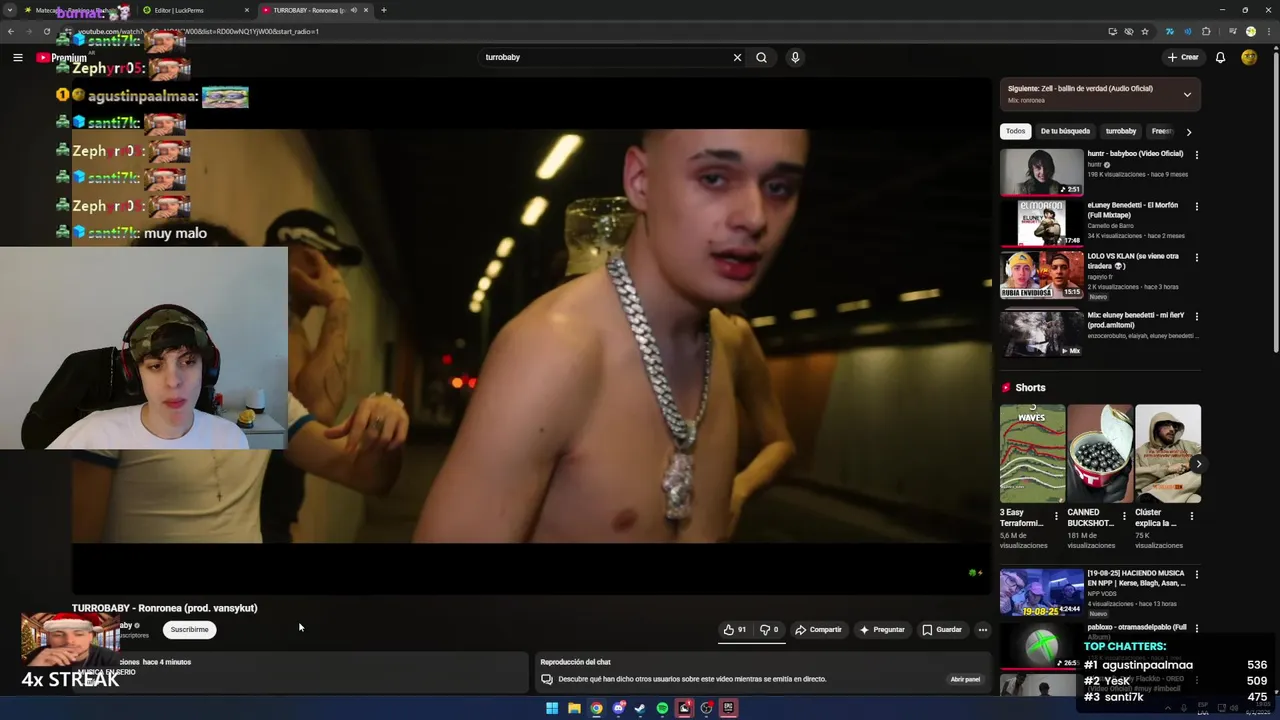Viewport: 1280px width, 720px height.
Task: Show next Shorts with arrow
Action: point(1198,464)
